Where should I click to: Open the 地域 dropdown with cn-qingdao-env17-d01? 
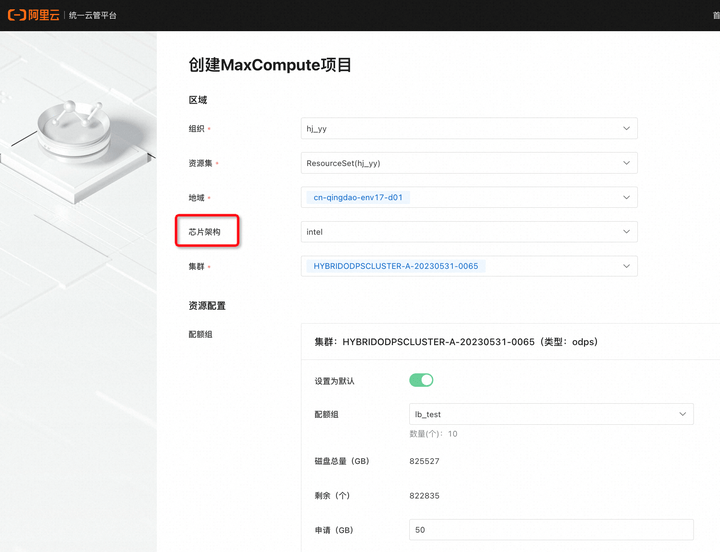click(469, 197)
